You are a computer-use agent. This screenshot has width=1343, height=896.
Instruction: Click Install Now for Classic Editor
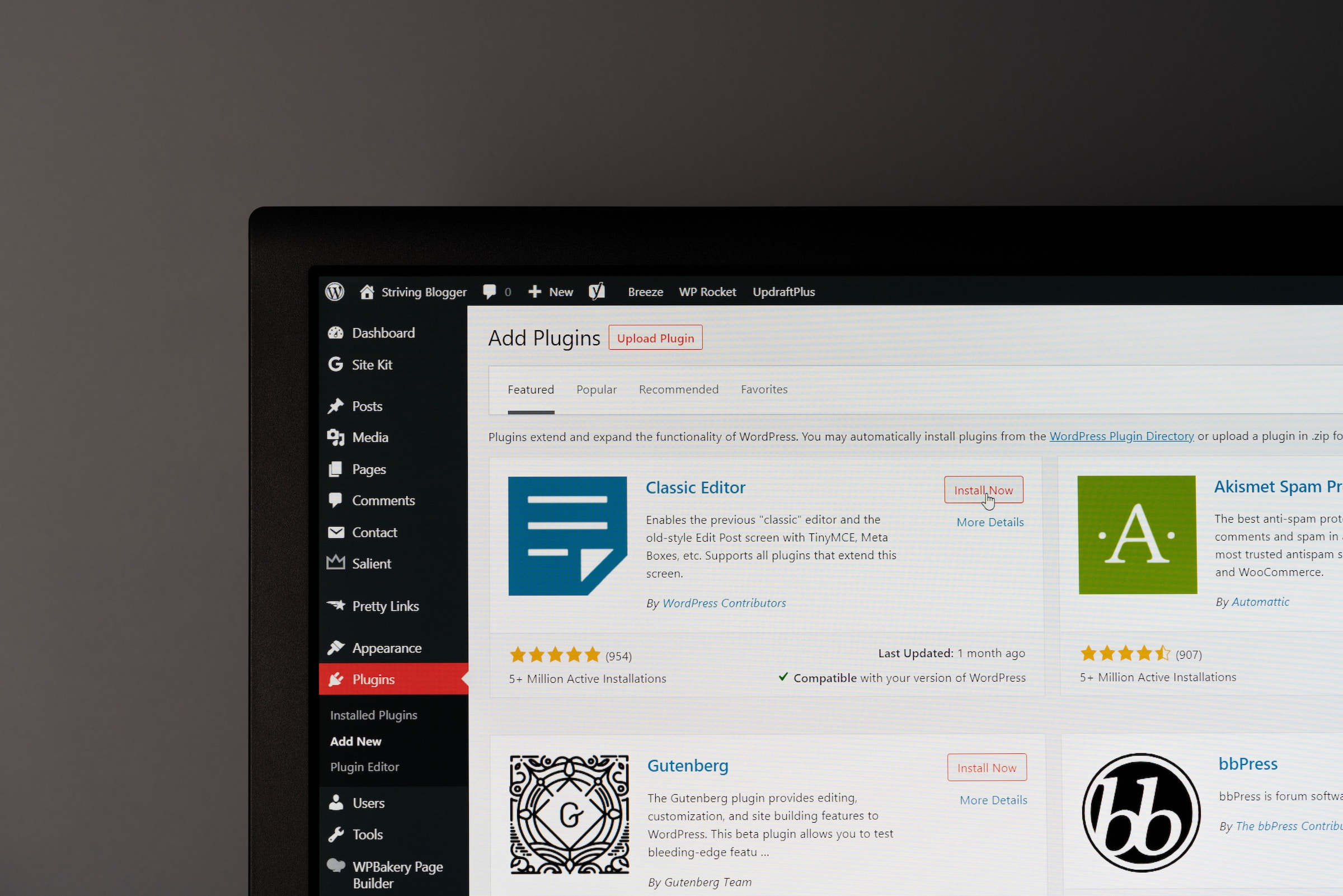[x=984, y=490]
